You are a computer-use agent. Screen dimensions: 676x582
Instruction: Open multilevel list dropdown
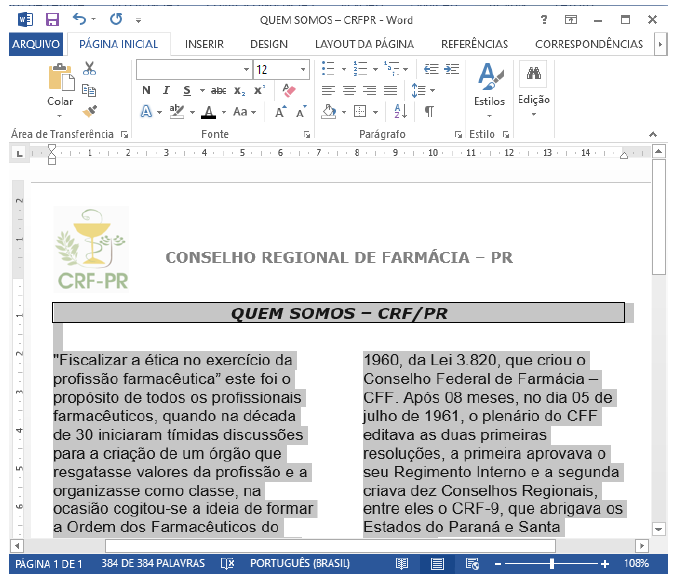click(406, 69)
